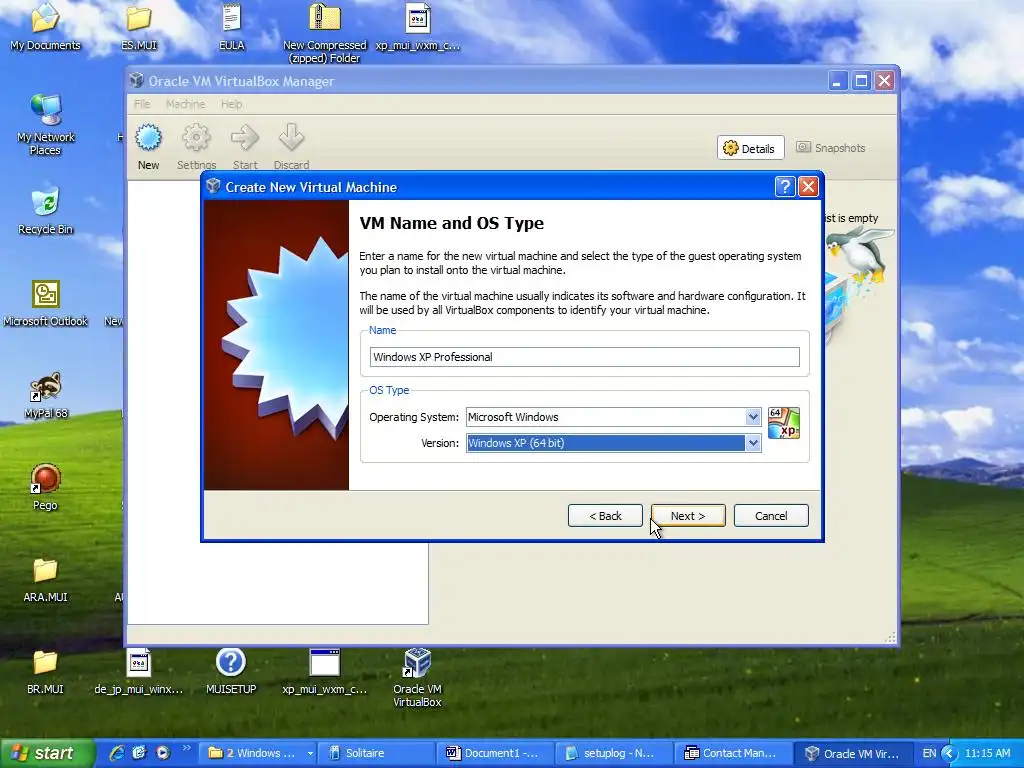Maximize the Oracle VM VirtualBox Manager window
This screenshot has width=1024, height=768.
(x=861, y=81)
